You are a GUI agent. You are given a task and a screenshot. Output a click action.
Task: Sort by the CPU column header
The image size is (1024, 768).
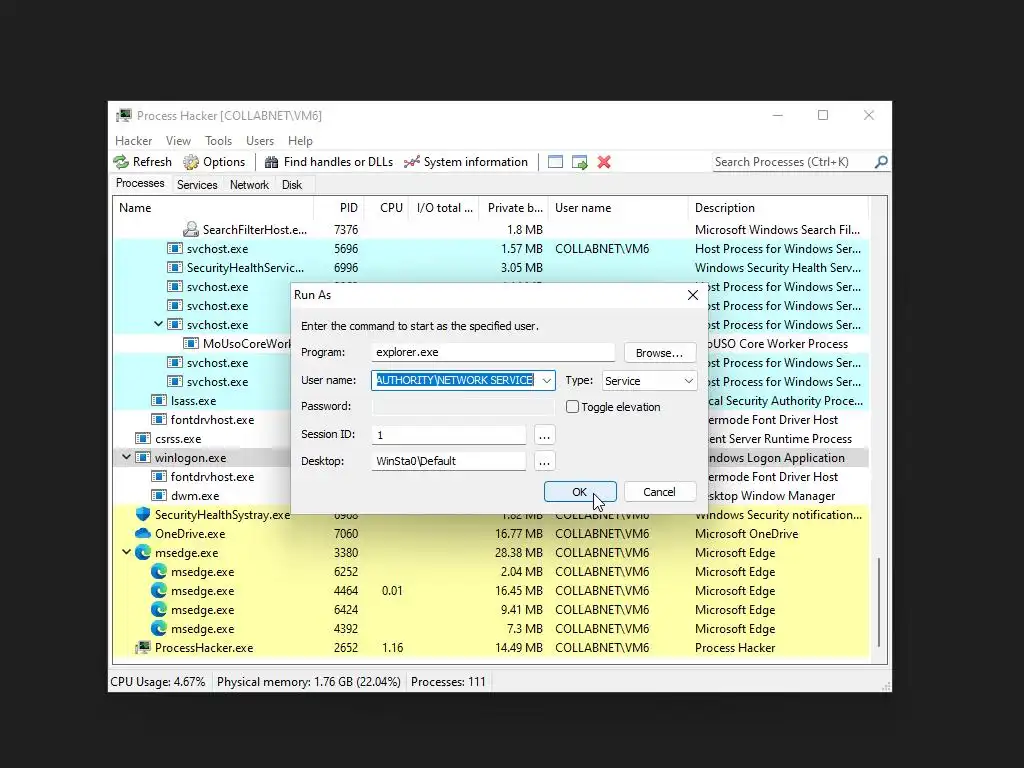pos(387,208)
